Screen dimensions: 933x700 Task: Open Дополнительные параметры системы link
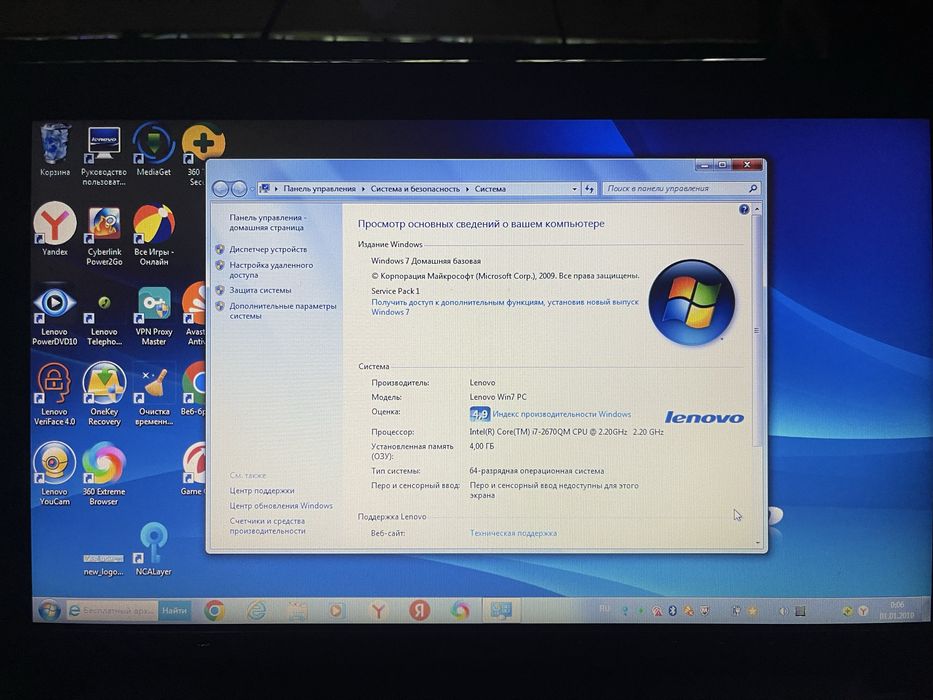[283, 311]
